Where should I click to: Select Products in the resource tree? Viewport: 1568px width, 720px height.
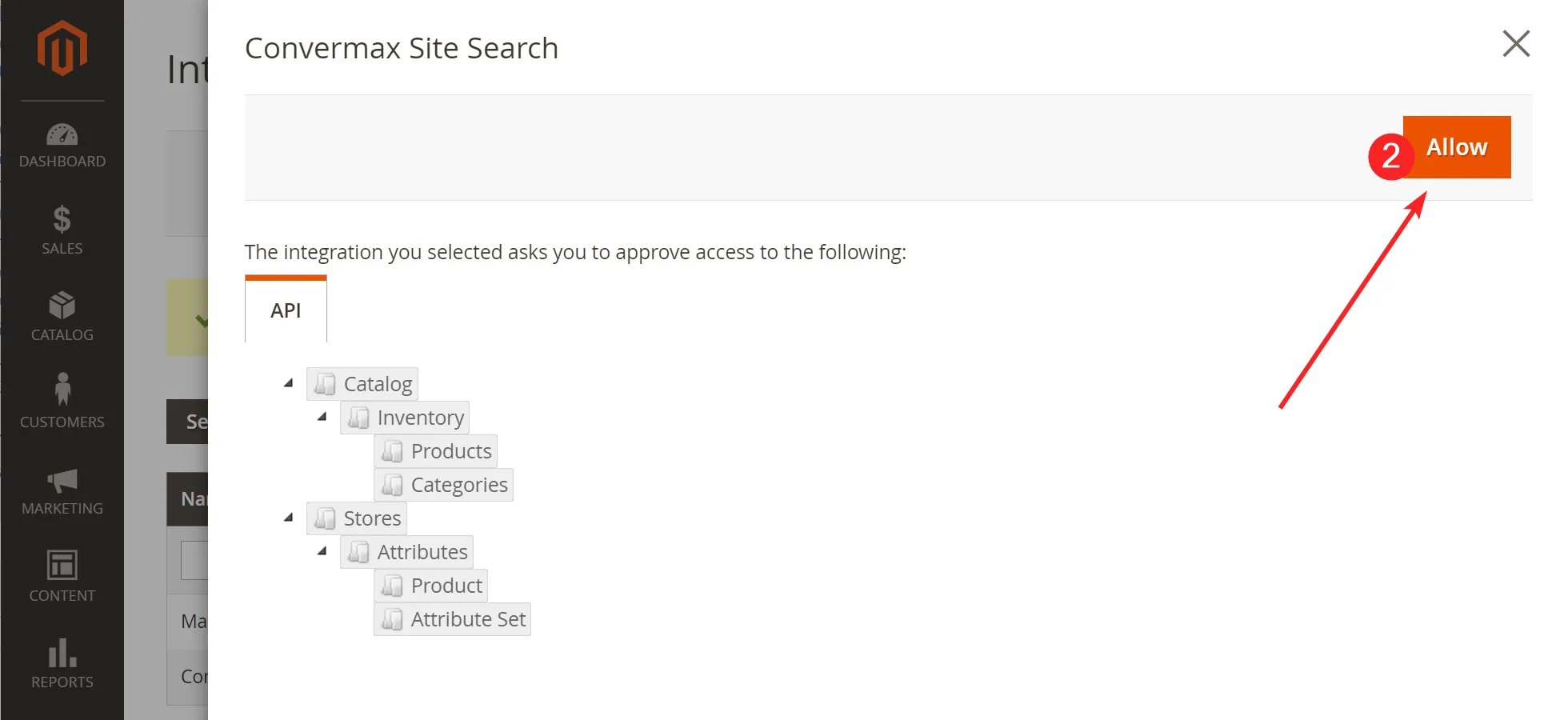point(450,451)
